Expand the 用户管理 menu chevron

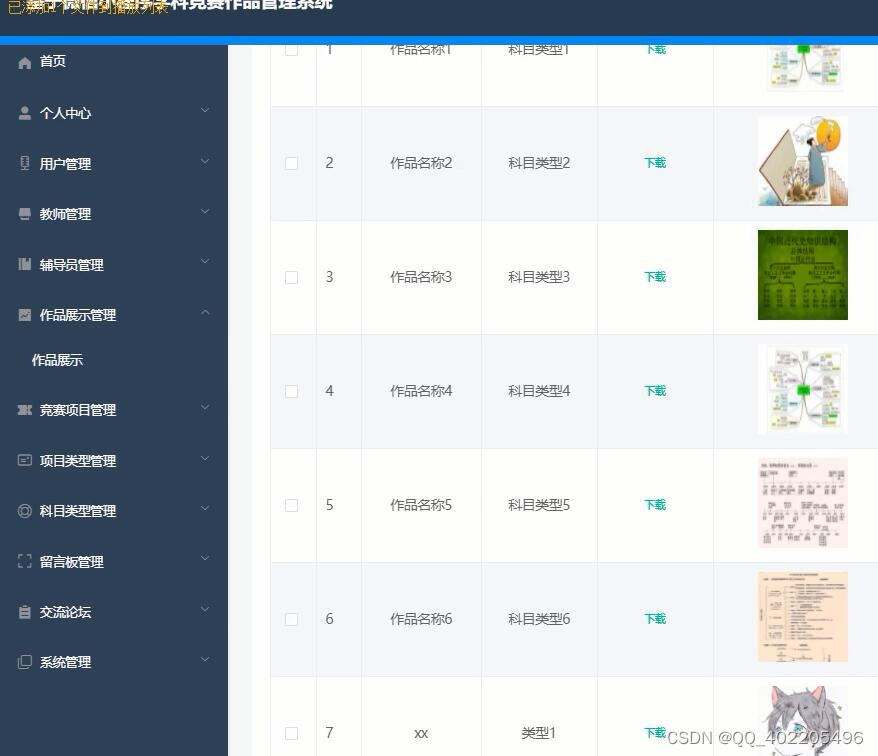206,161
